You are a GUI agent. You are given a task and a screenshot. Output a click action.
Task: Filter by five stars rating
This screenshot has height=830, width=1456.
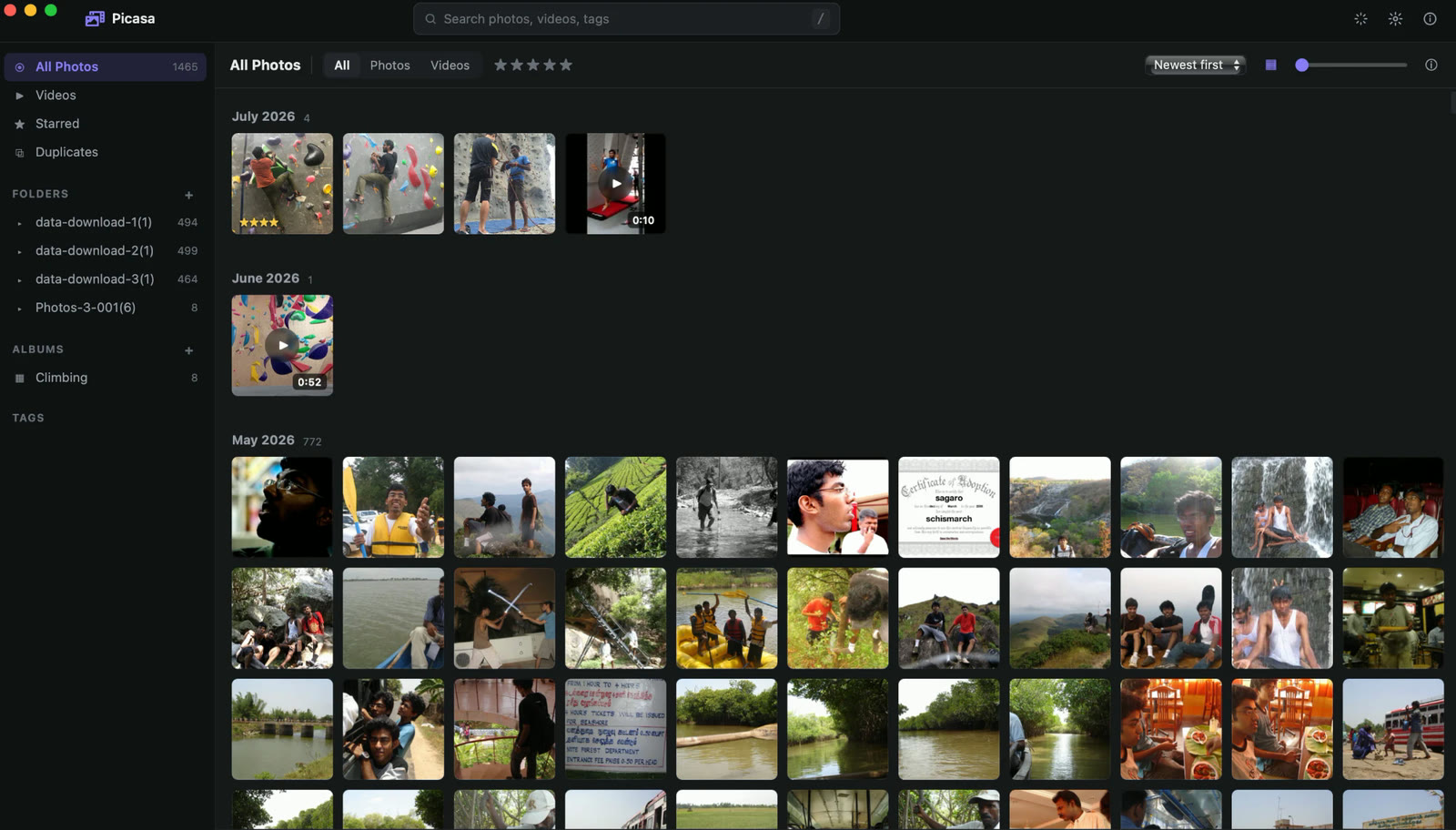(x=566, y=65)
